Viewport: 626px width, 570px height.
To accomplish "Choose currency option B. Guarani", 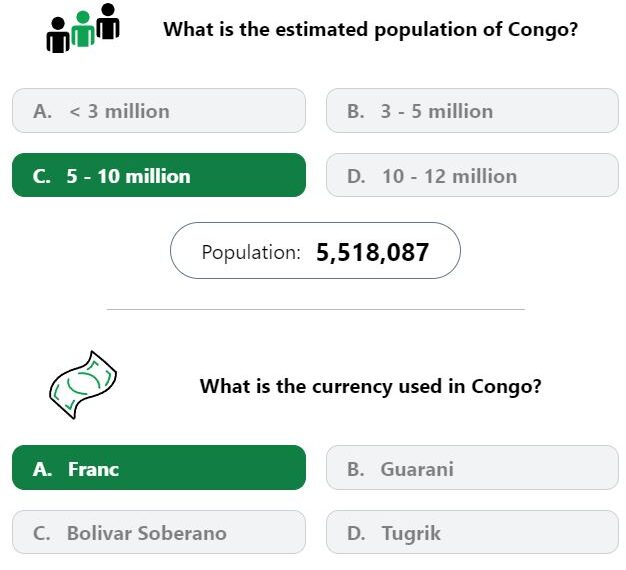I will (472, 468).
